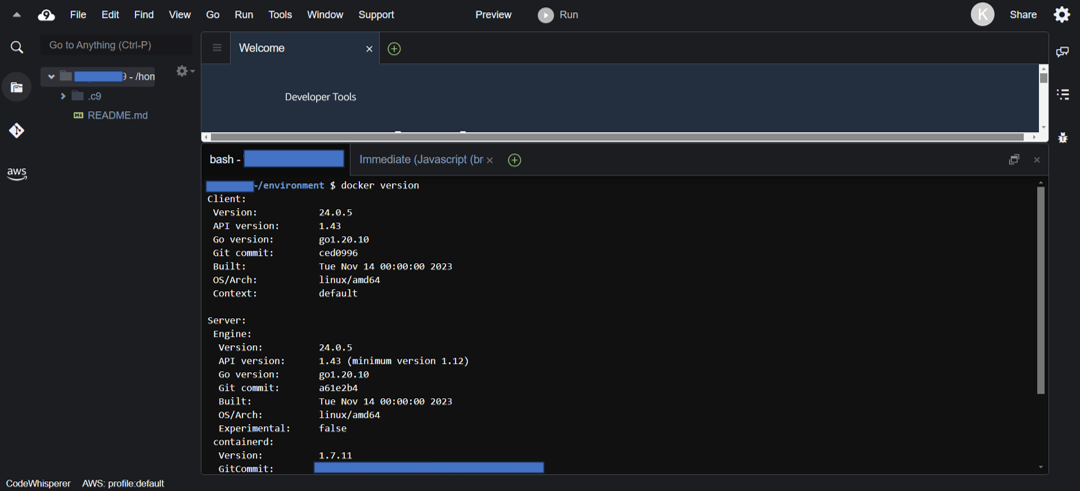This screenshot has width=1080, height=491.
Task: Open the Source Control git icon
Action: coord(17,130)
